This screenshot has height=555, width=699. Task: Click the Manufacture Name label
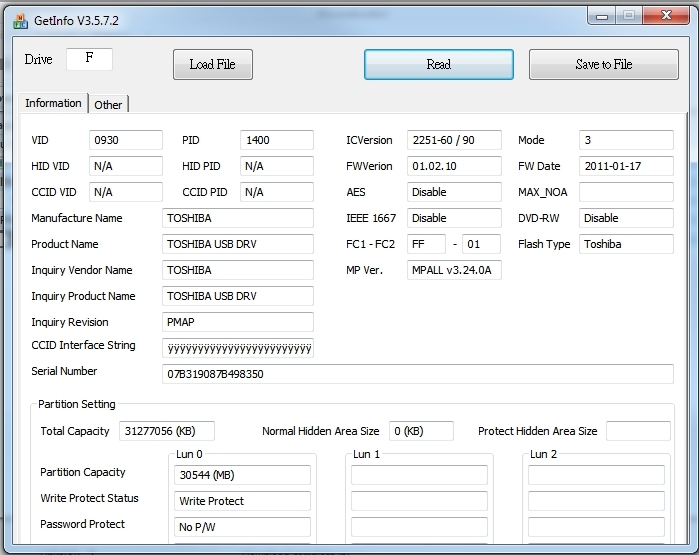pos(77,218)
